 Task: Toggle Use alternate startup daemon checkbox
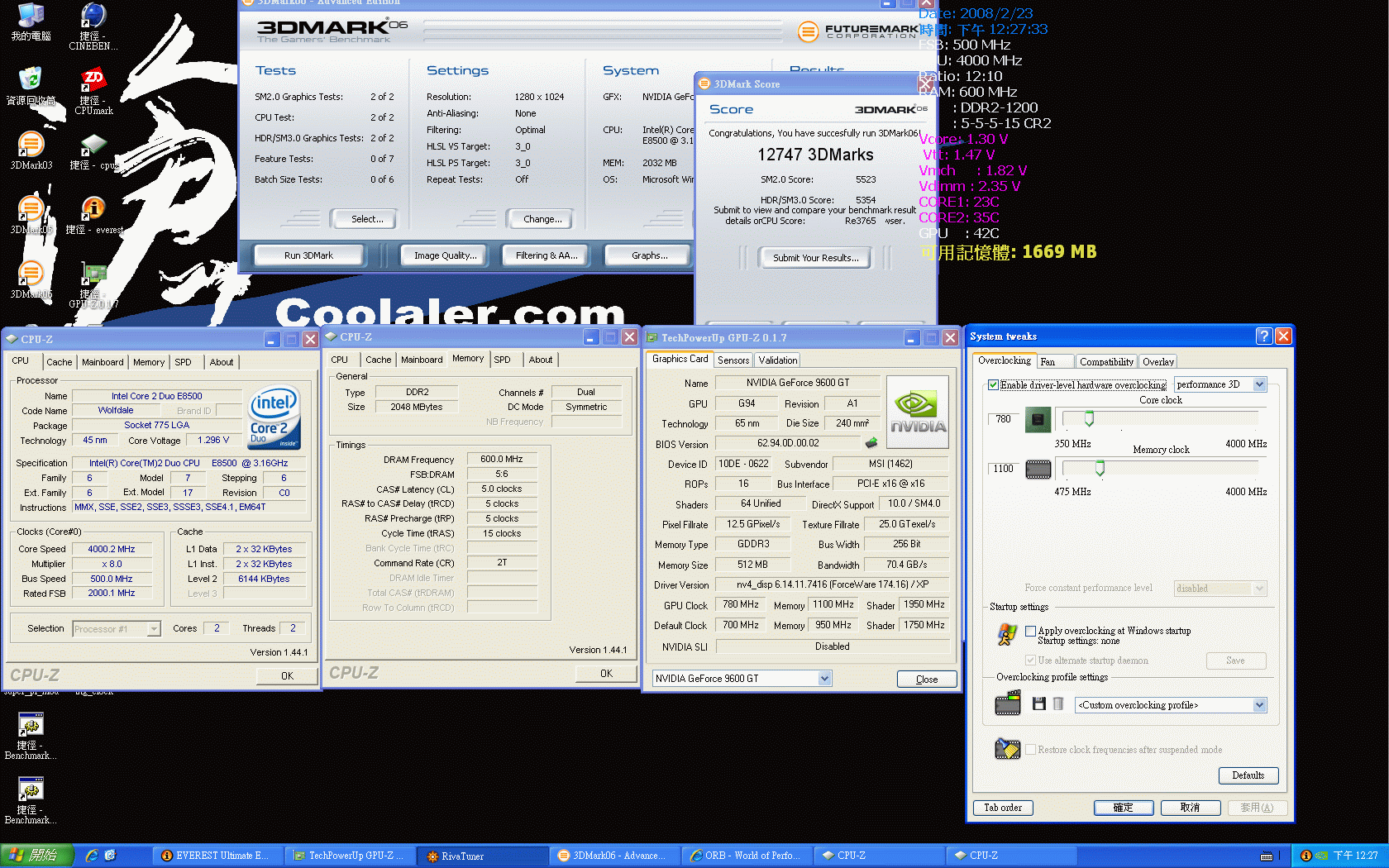[x=1030, y=661]
